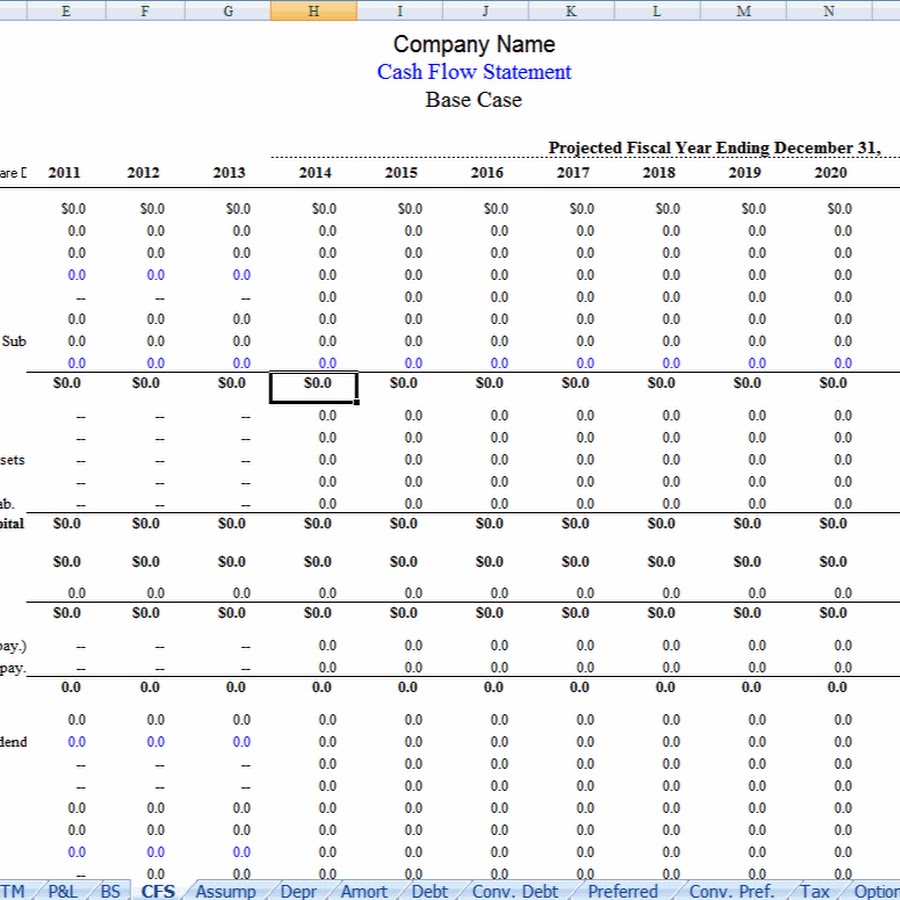Select column N header
900x900 pixels.
point(829,10)
